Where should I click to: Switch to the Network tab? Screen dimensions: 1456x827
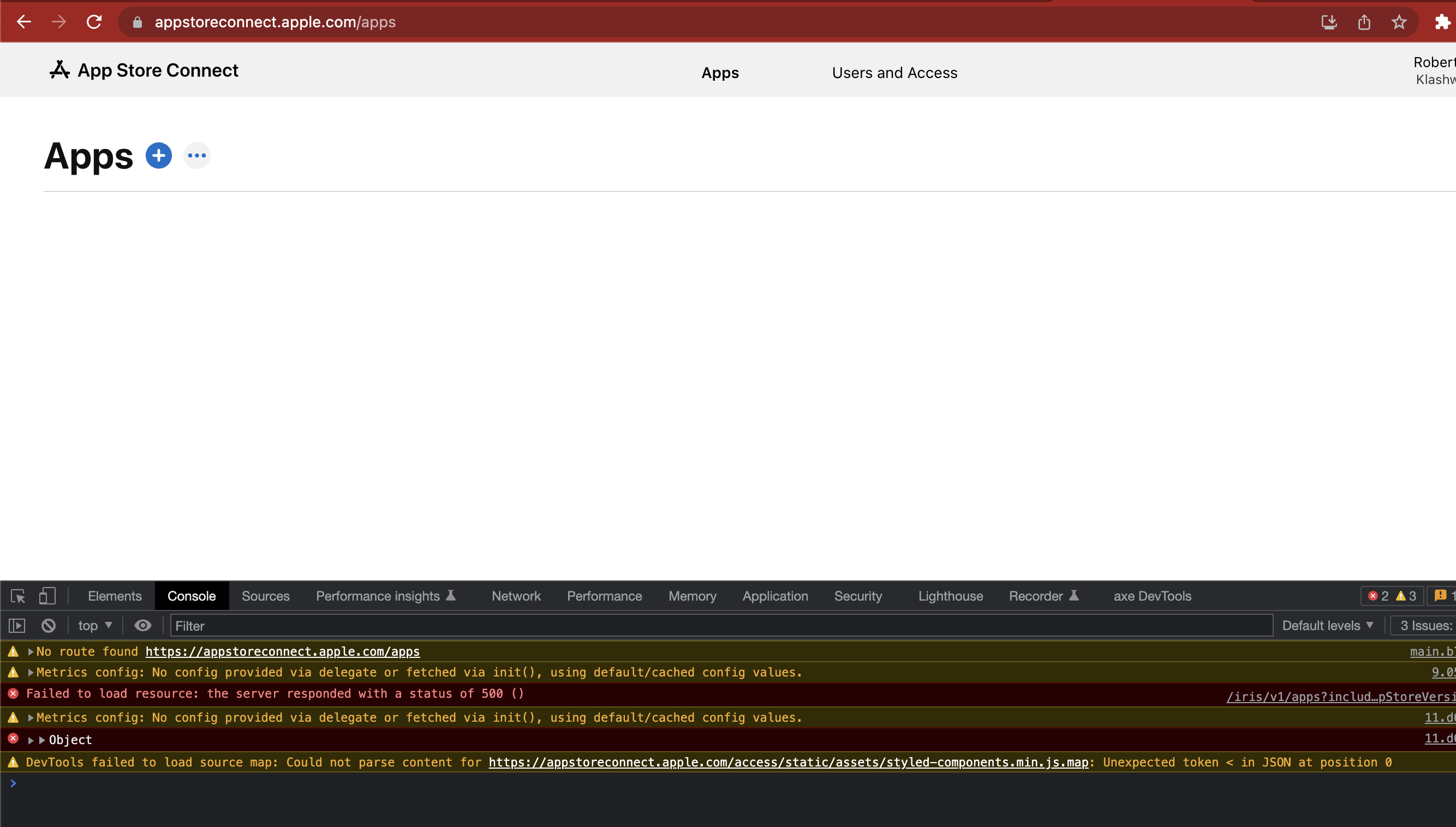[515, 596]
